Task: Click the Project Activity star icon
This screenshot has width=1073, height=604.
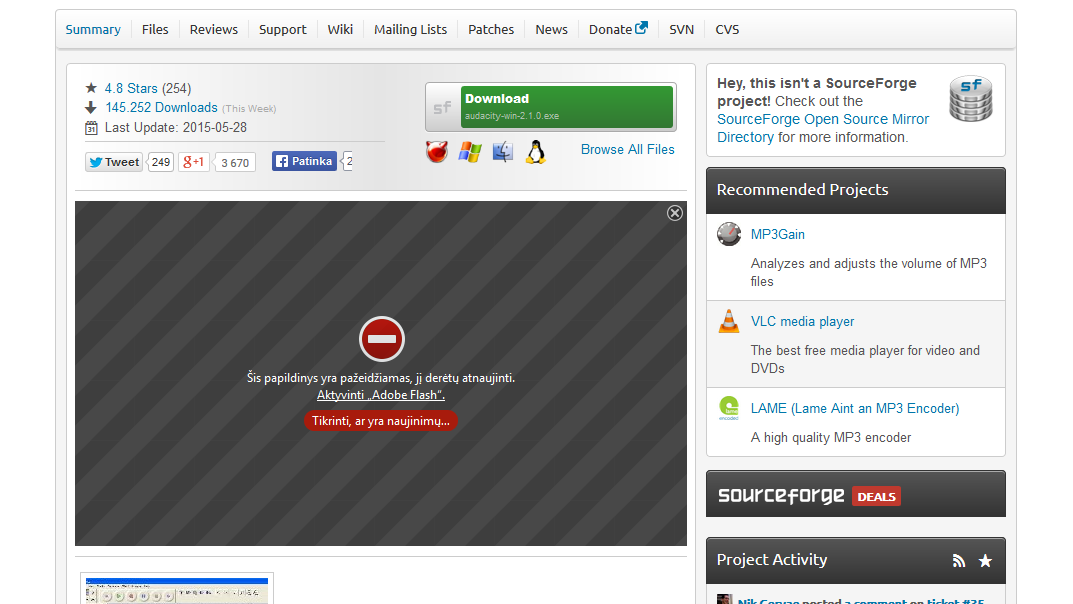Action: click(x=985, y=561)
